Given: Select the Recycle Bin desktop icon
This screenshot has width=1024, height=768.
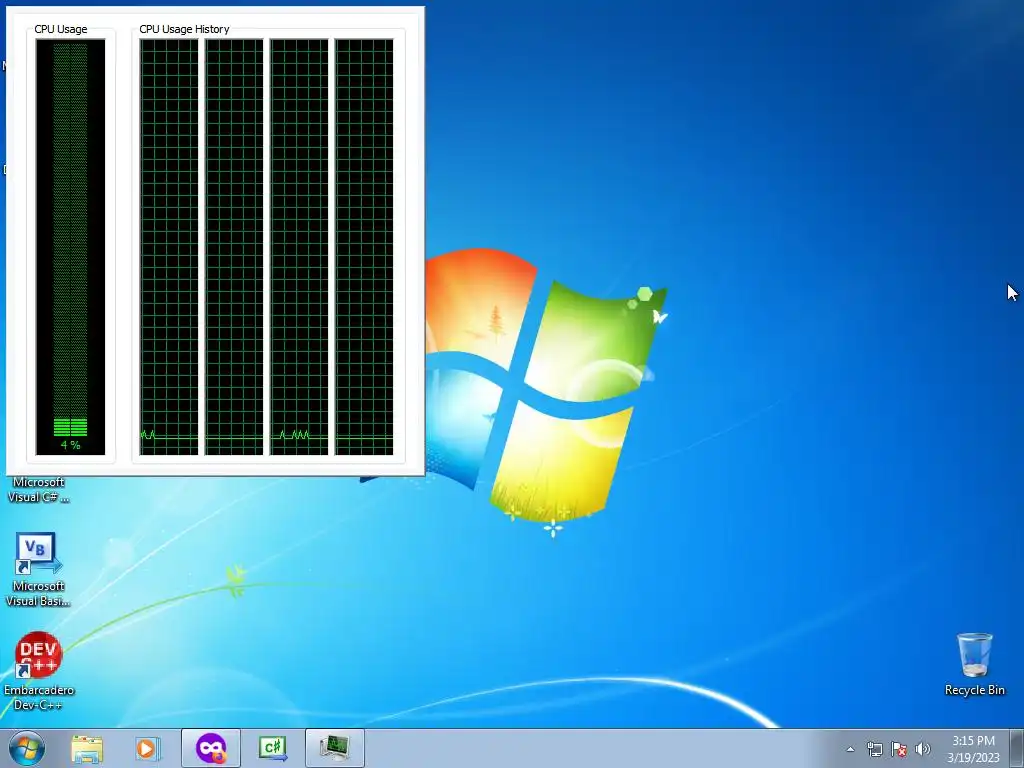Looking at the screenshot, I should click(x=974, y=664).
